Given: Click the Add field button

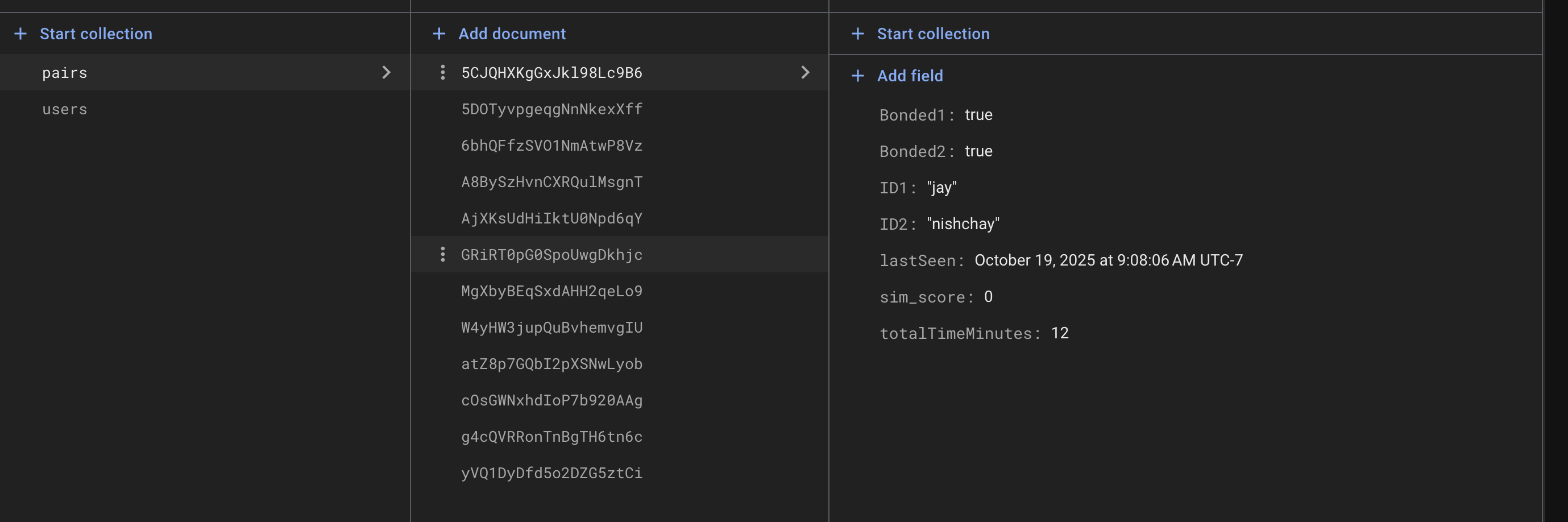Looking at the screenshot, I should (910, 76).
